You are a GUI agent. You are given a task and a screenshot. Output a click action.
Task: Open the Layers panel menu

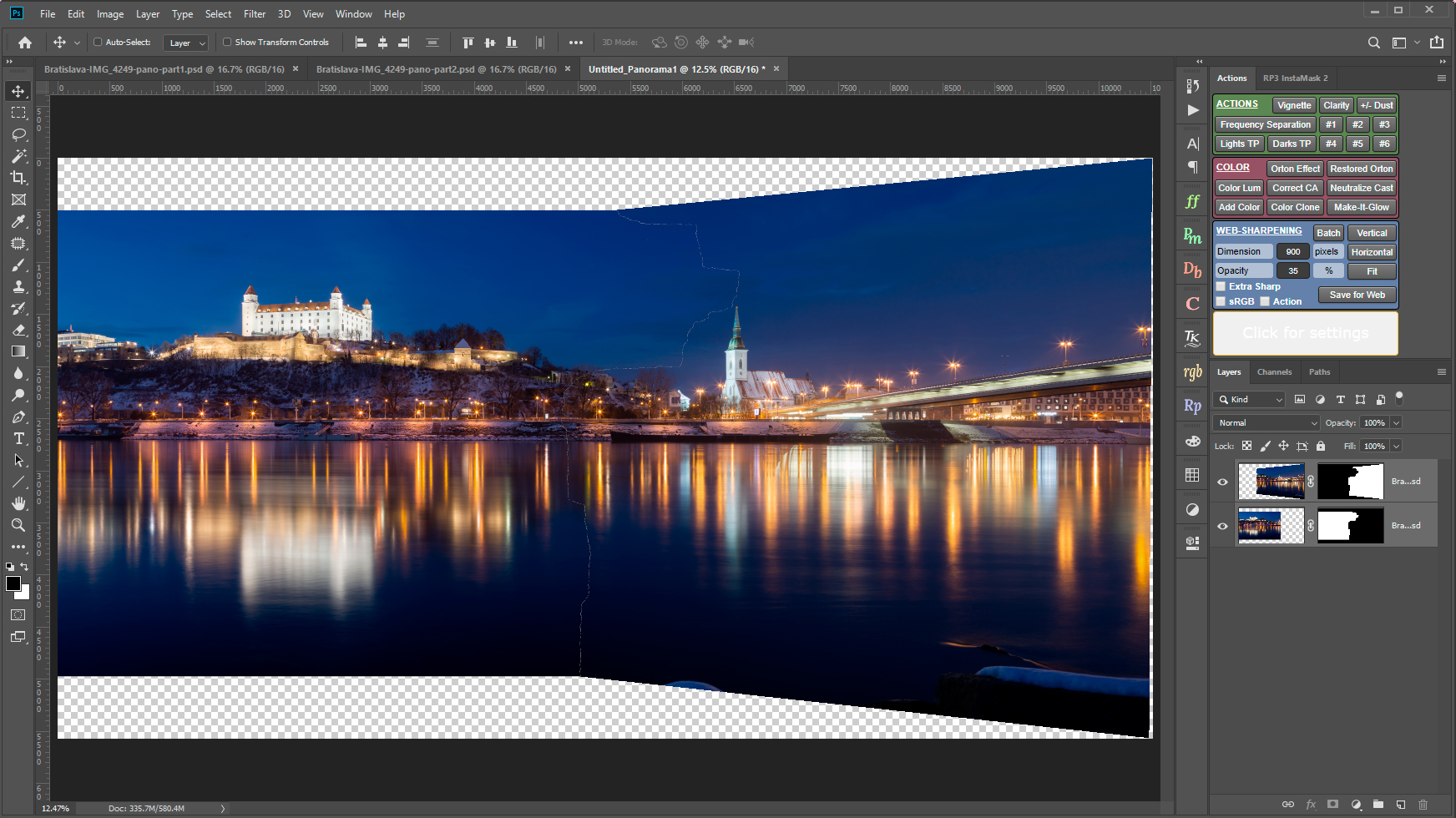pyautogui.click(x=1442, y=372)
